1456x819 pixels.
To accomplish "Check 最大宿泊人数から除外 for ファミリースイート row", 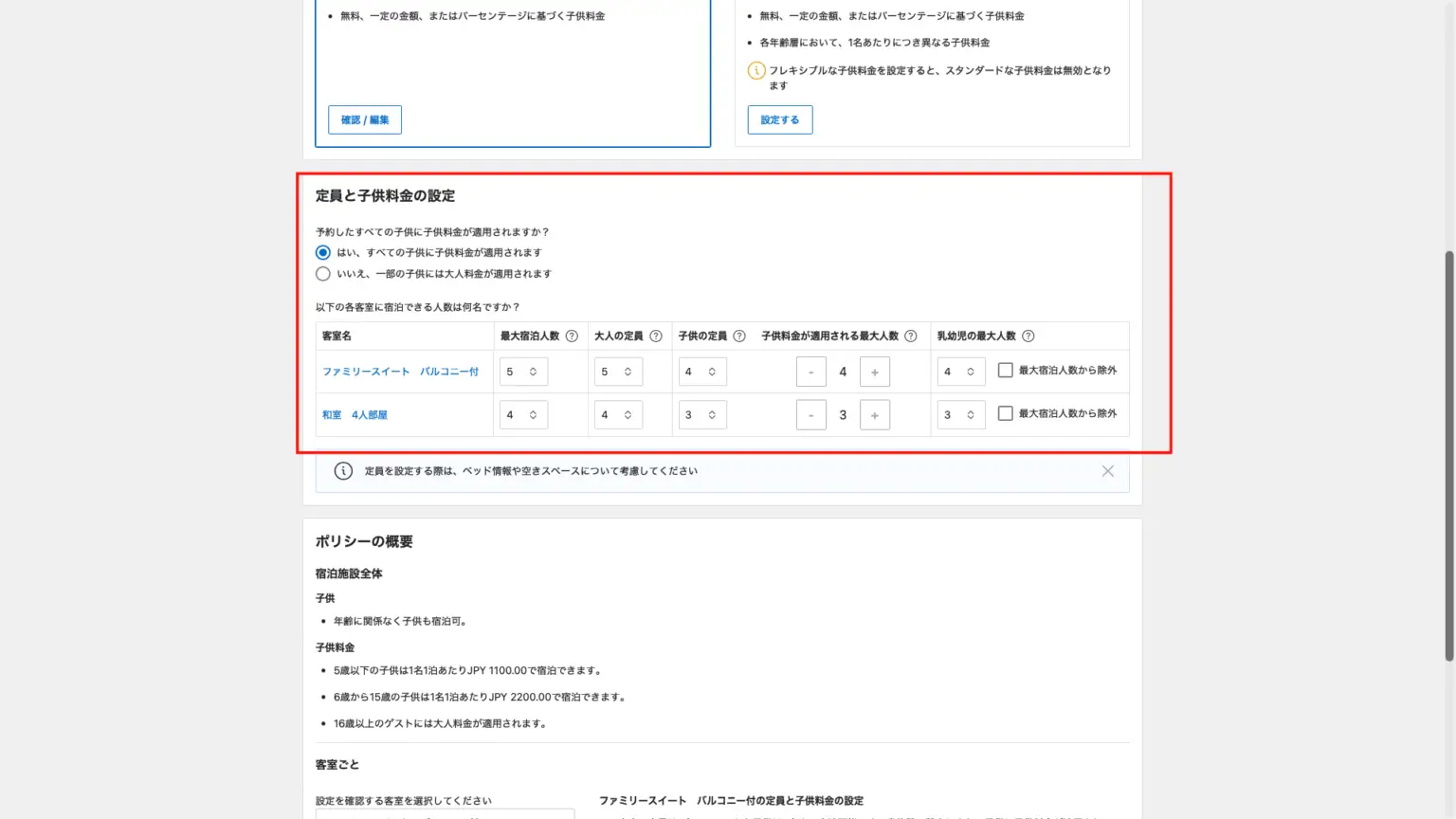I will [x=1006, y=371].
